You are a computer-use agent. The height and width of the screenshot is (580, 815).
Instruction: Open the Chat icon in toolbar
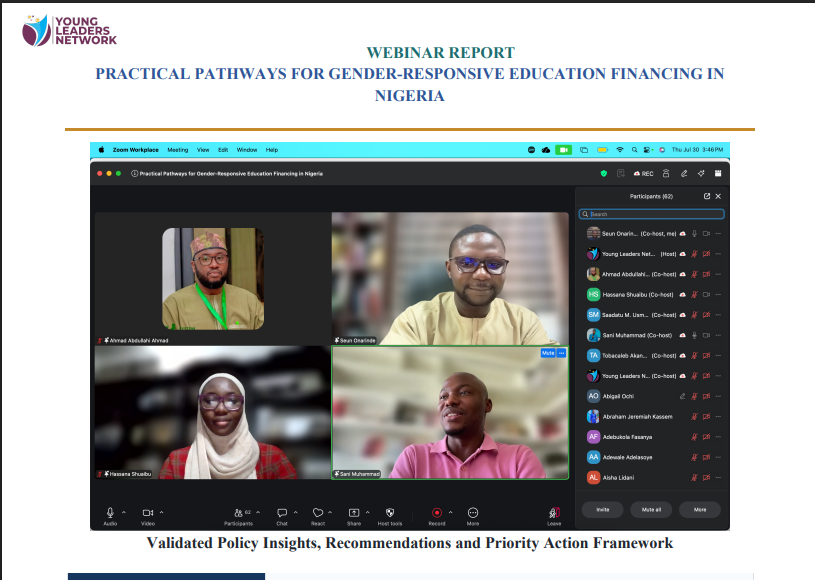pyautogui.click(x=282, y=512)
